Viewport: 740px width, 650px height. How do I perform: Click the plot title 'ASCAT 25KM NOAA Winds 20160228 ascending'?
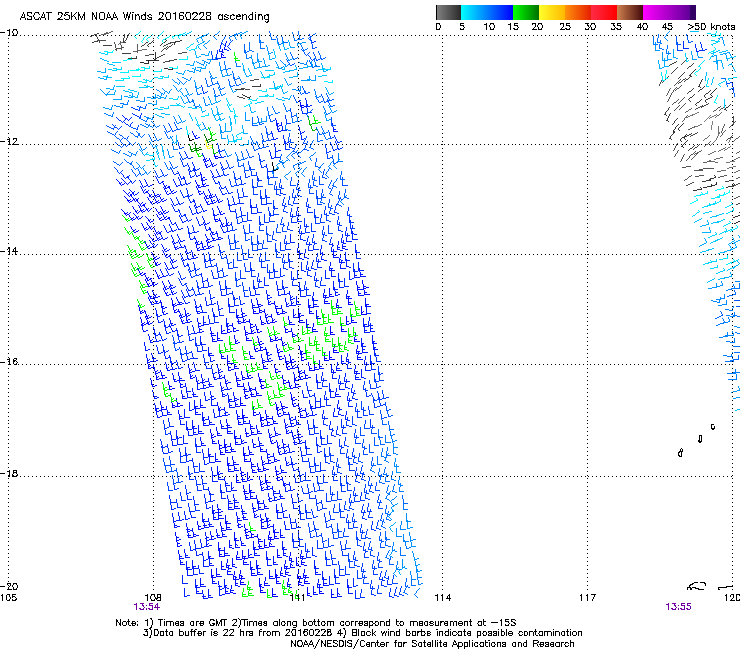(144, 17)
